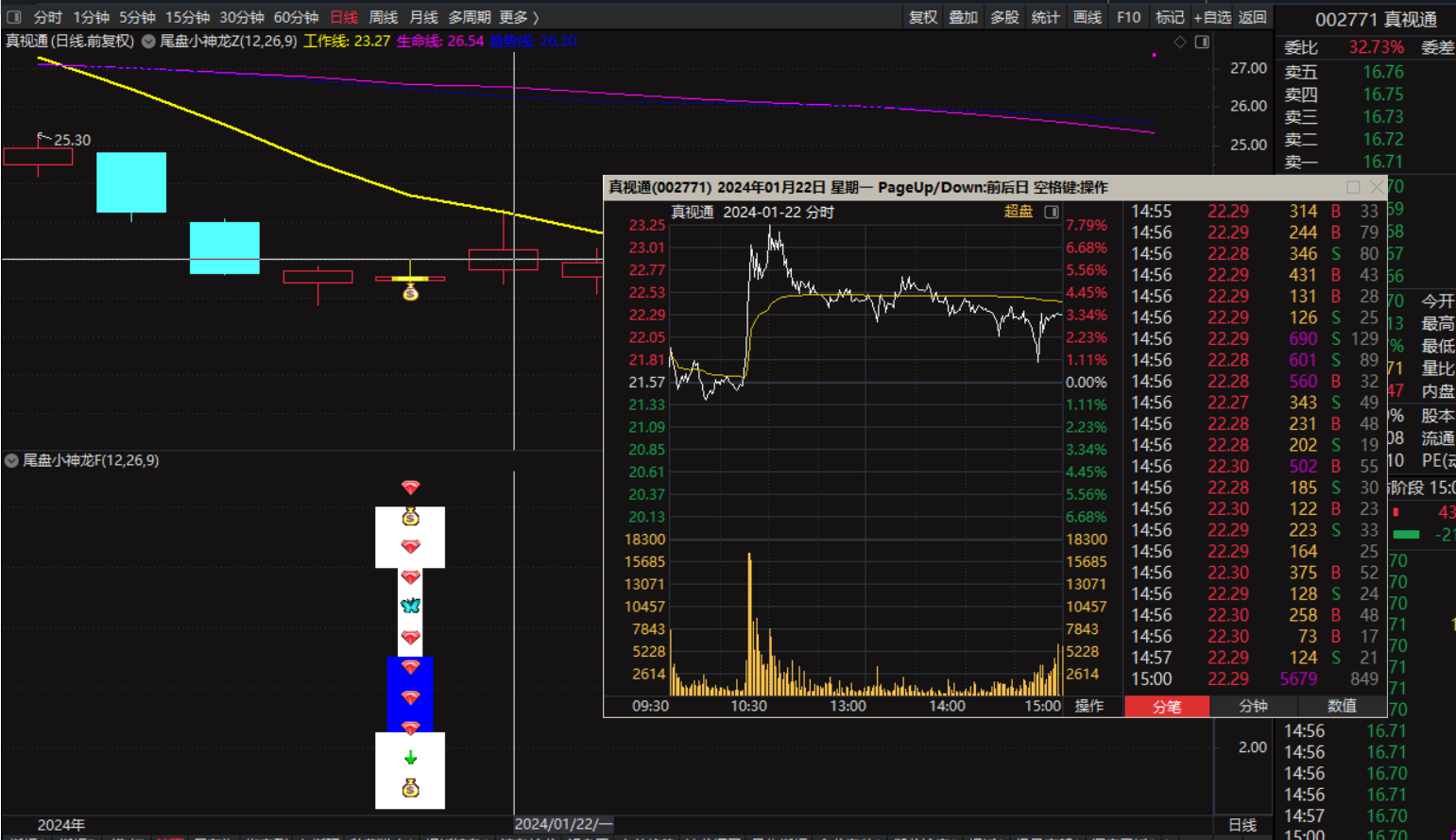The width and height of the screenshot is (1456, 840).
Task: Click the money bag signal under the candlestick
Action: [x=410, y=293]
